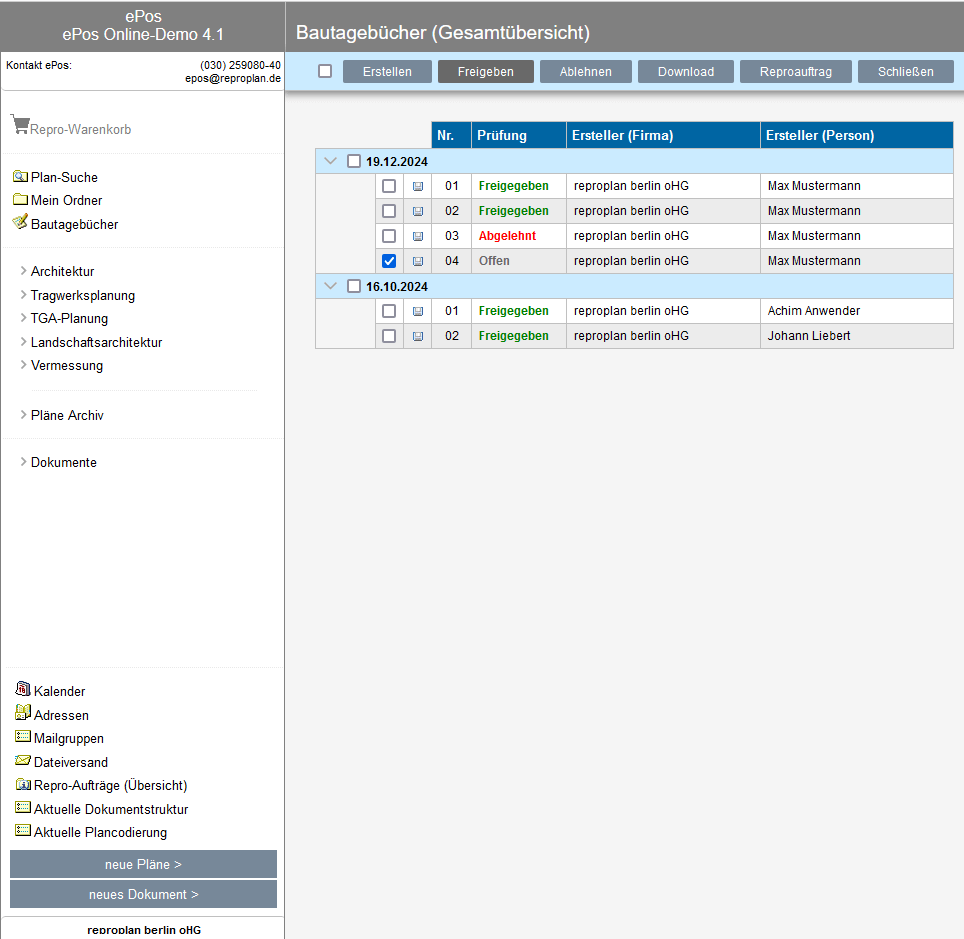964x939 pixels.
Task: Click save icon of Abgelehnt entry 03
Action: 418,236
